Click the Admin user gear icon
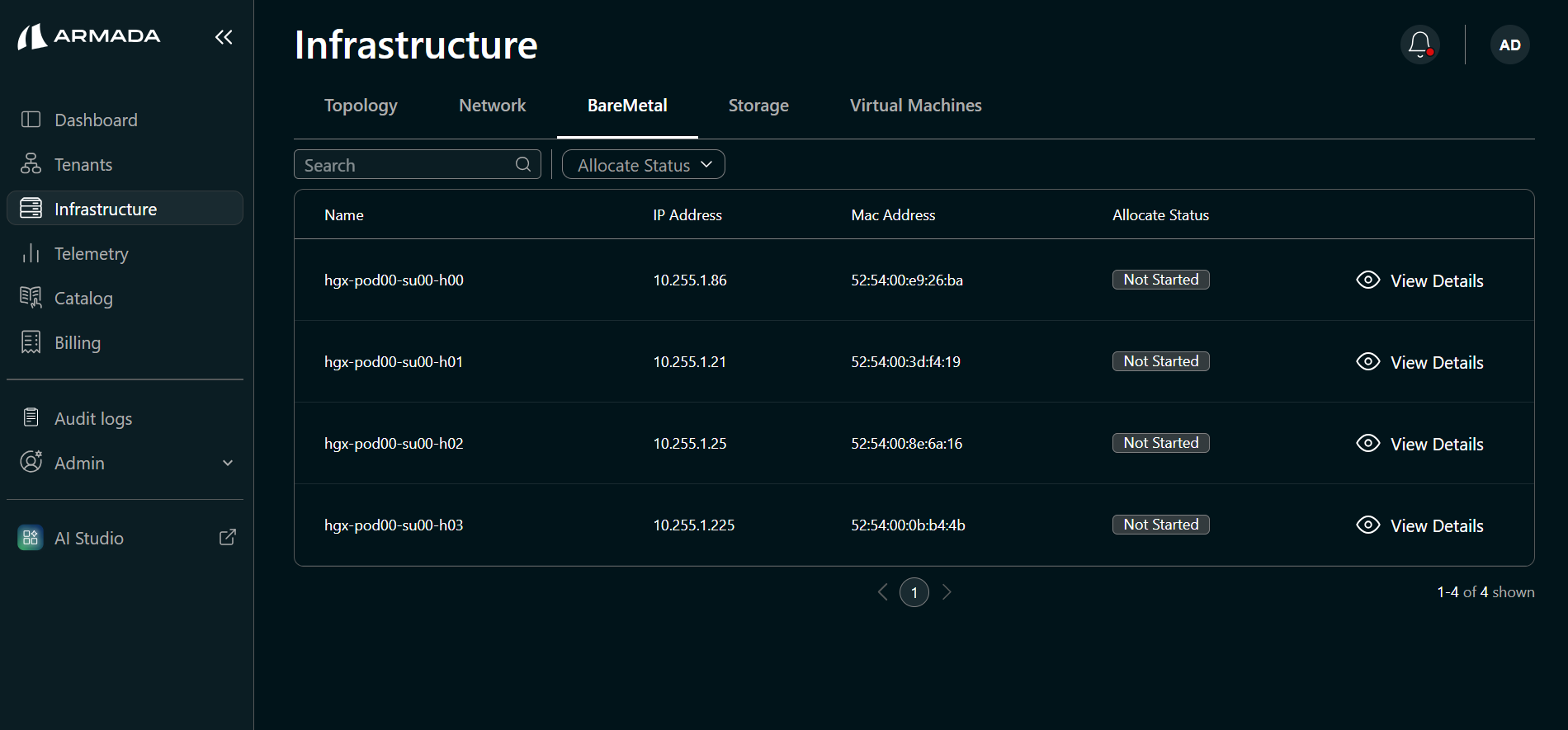1568x730 pixels. pos(31,462)
